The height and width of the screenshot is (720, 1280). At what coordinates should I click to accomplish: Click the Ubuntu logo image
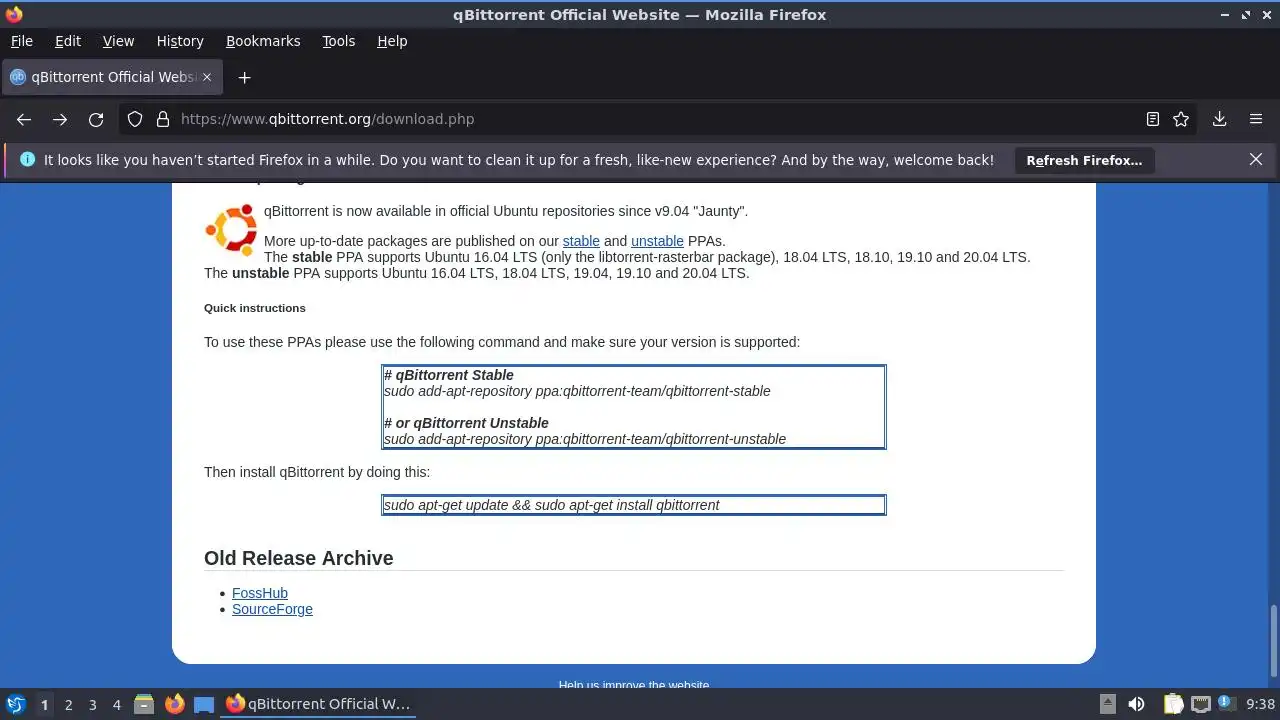(x=231, y=230)
